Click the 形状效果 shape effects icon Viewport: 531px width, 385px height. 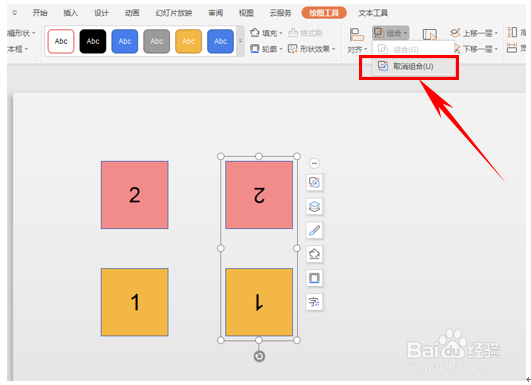[293, 49]
